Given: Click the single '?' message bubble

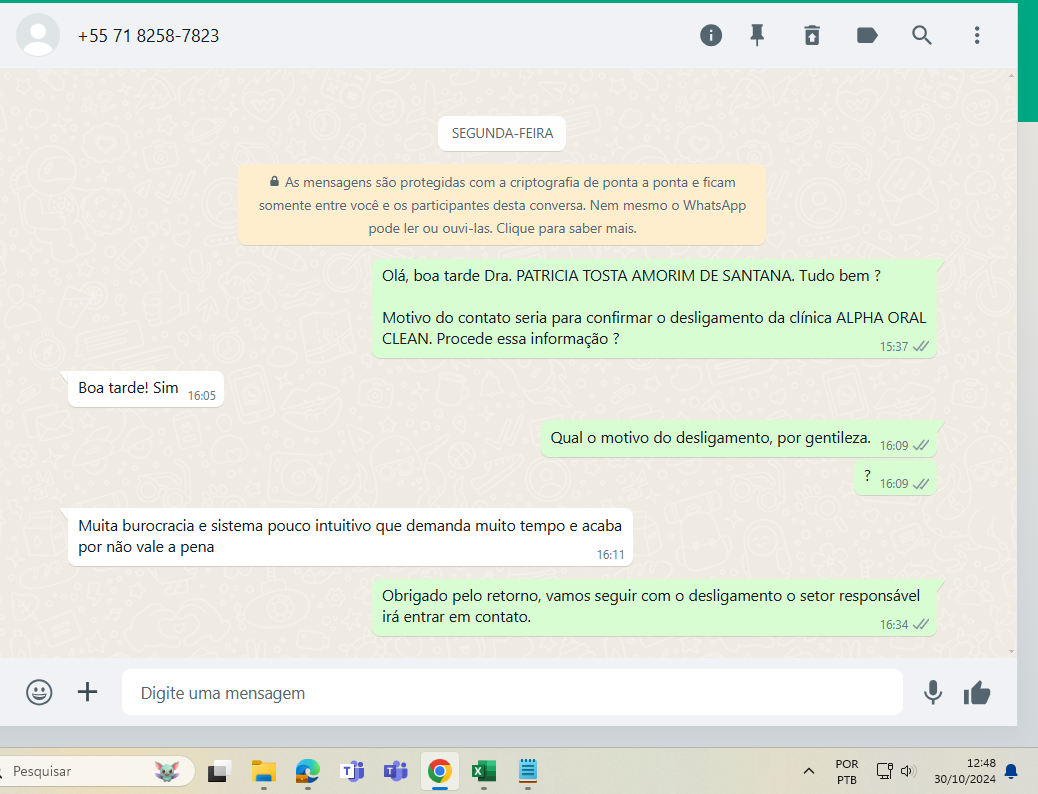Looking at the screenshot, I should [x=895, y=478].
